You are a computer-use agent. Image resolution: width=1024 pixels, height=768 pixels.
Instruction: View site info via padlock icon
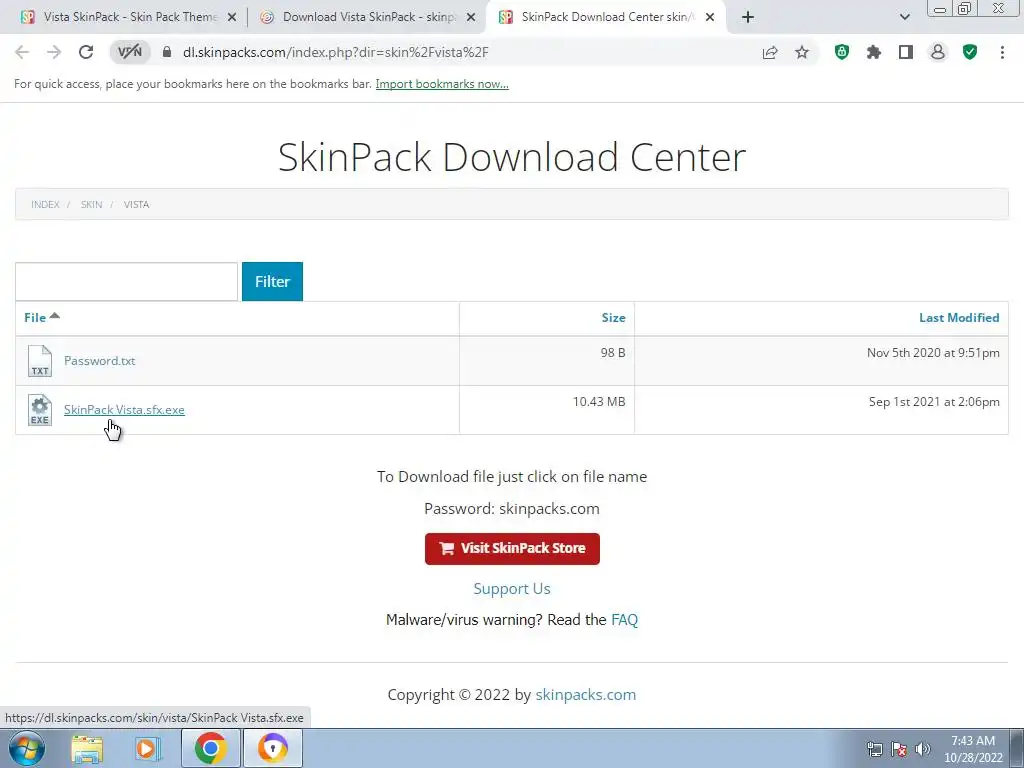[x=167, y=52]
